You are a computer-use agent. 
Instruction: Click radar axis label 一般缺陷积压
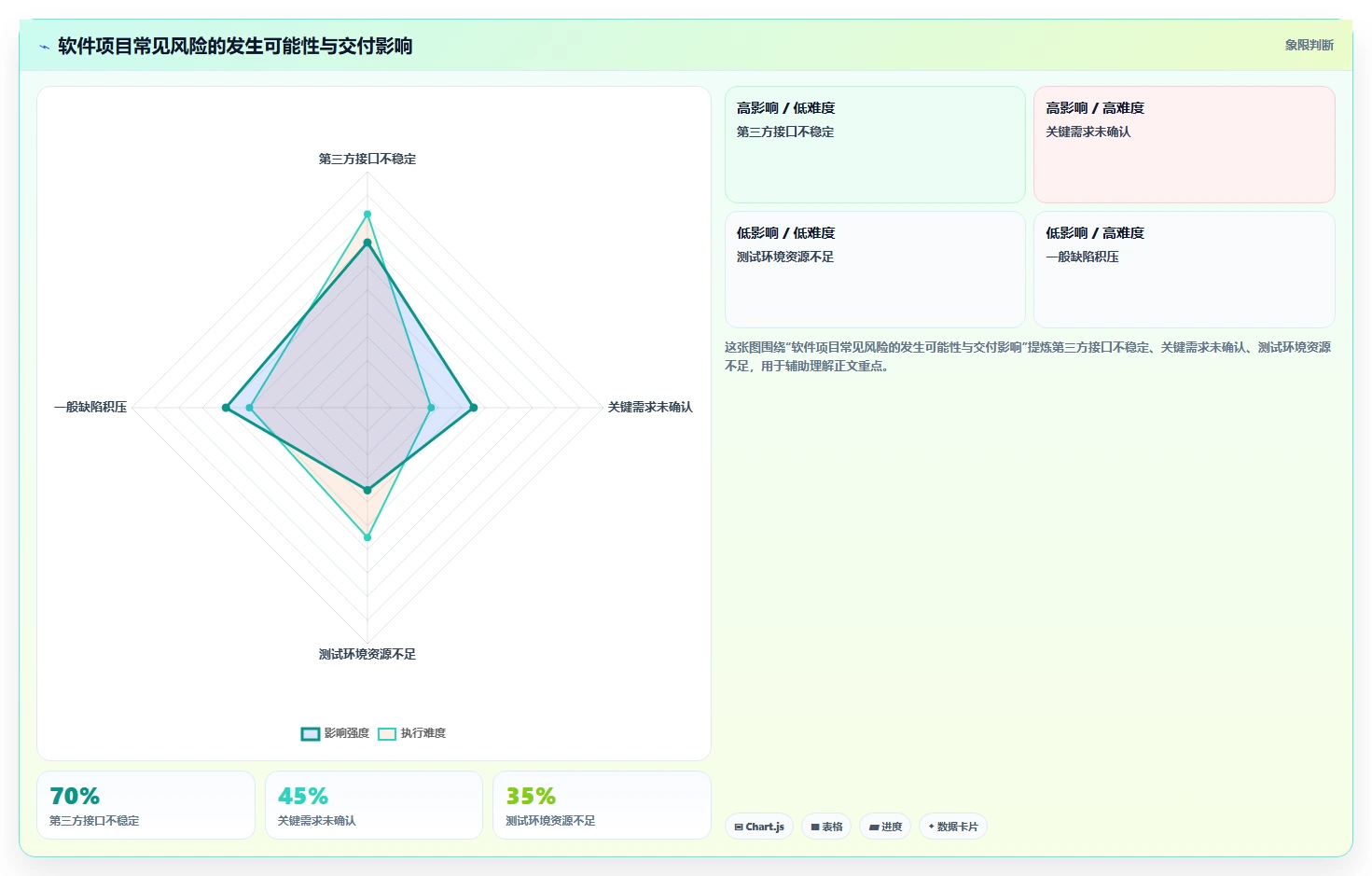coord(90,407)
